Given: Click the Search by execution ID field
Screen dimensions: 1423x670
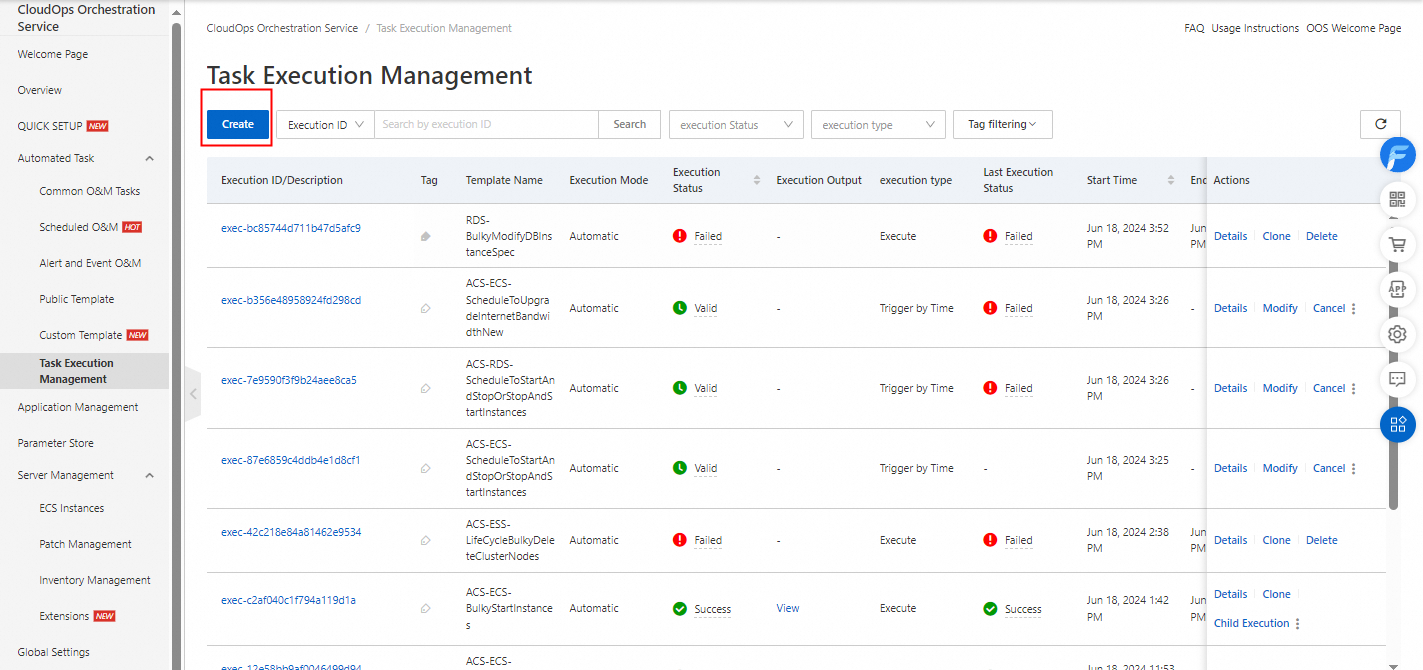Looking at the screenshot, I should tap(486, 125).
